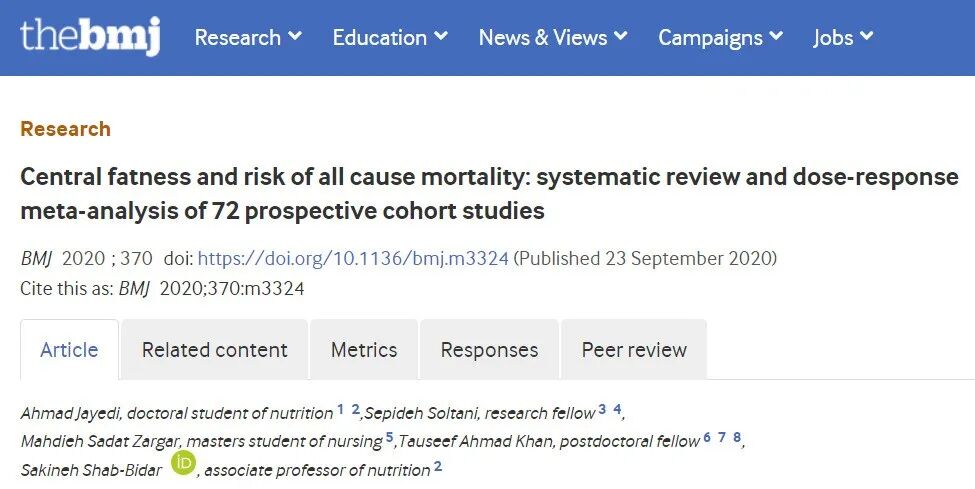Open affiliation footnote 3 for Sepideh Soltani
This screenshot has width=975, height=489.
point(602,409)
